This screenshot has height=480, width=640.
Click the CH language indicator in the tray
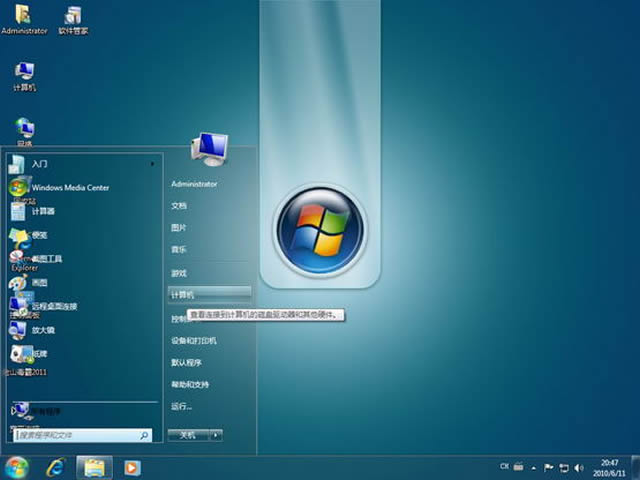(504, 466)
